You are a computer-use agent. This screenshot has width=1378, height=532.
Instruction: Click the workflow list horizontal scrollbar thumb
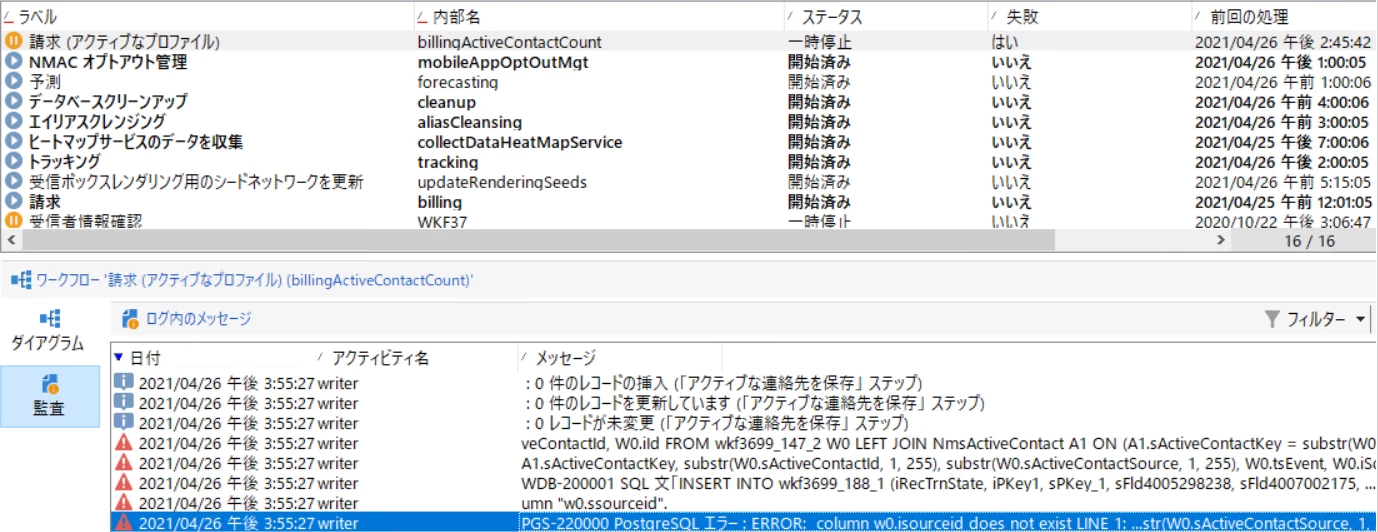[x=538, y=241]
